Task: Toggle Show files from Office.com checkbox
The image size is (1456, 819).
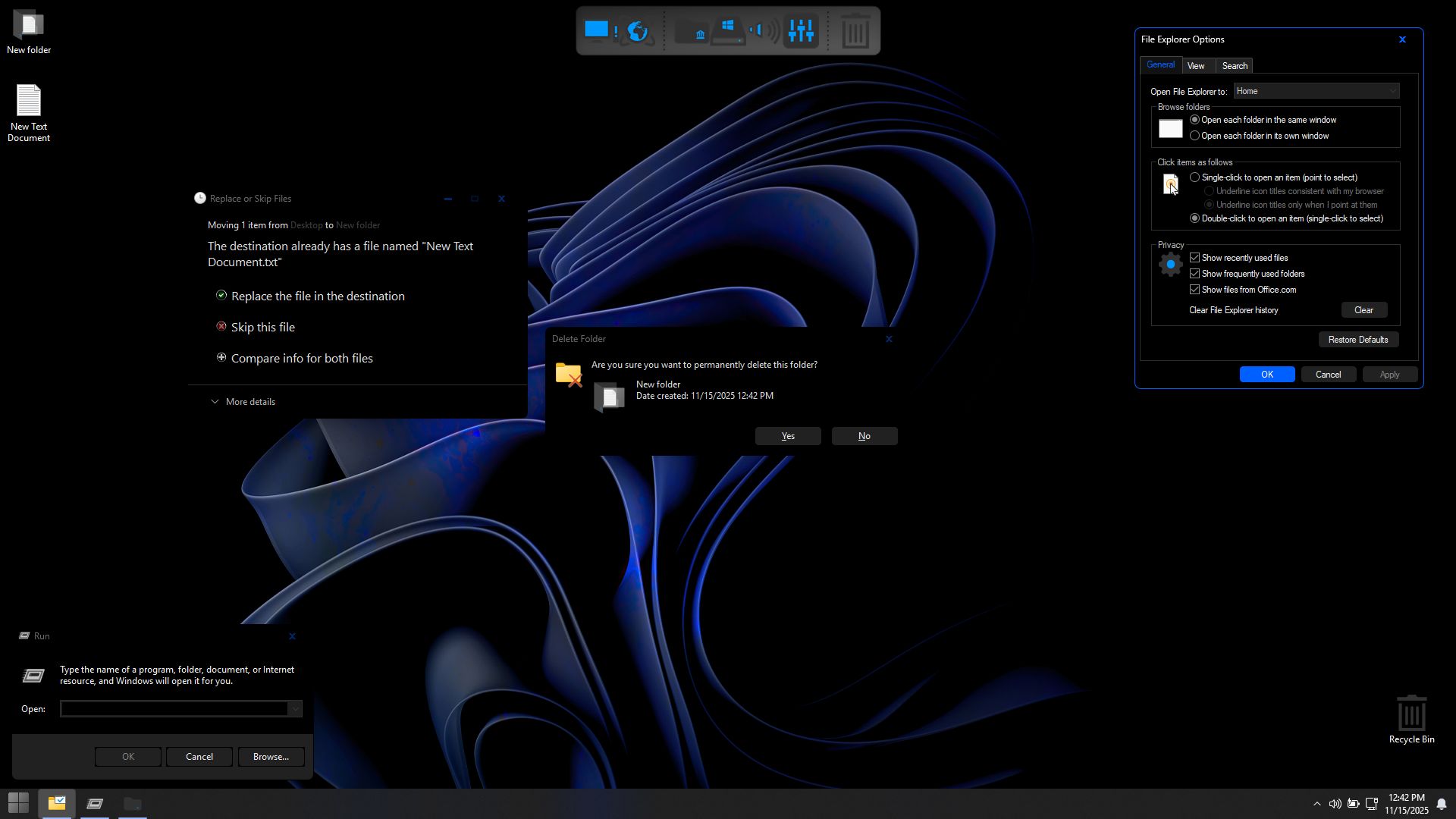Action: coord(1195,290)
